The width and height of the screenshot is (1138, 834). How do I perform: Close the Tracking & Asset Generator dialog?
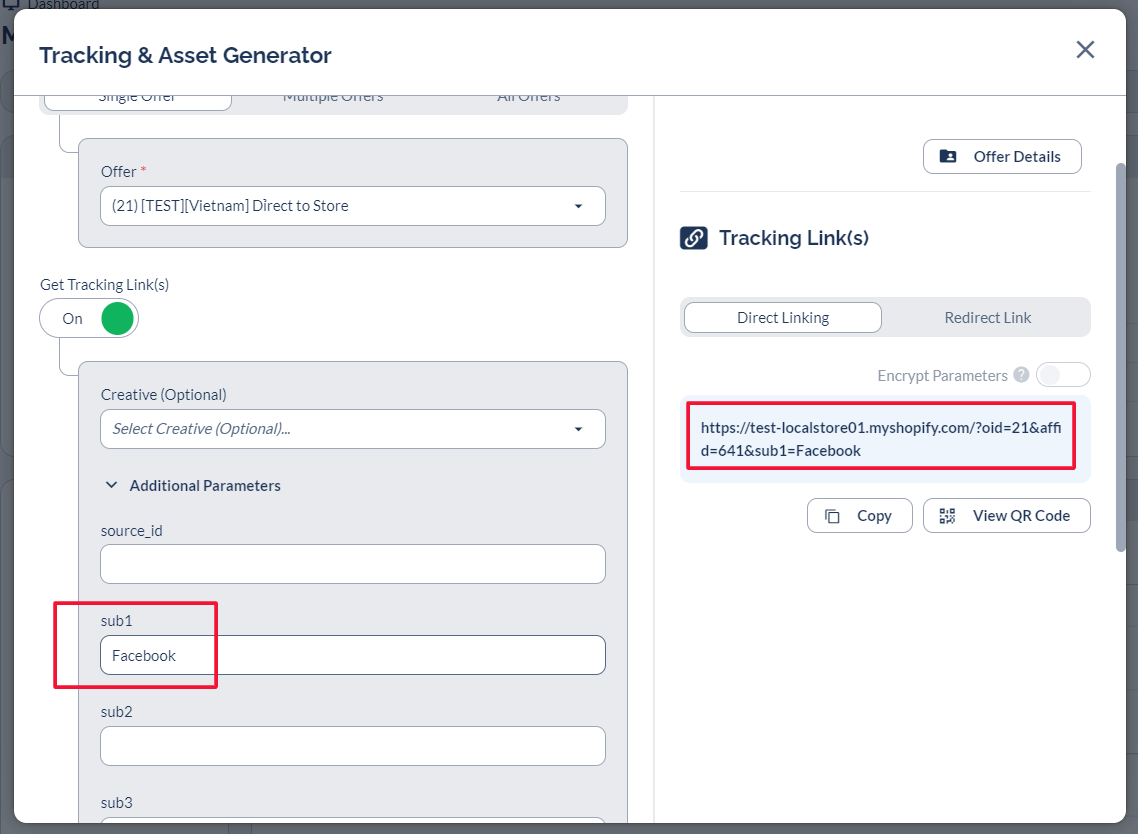click(1085, 50)
